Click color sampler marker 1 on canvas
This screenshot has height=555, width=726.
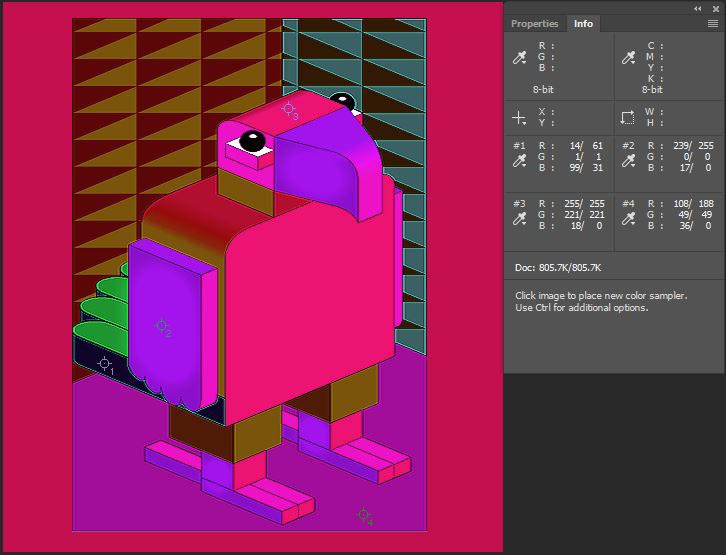coord(104,363)
